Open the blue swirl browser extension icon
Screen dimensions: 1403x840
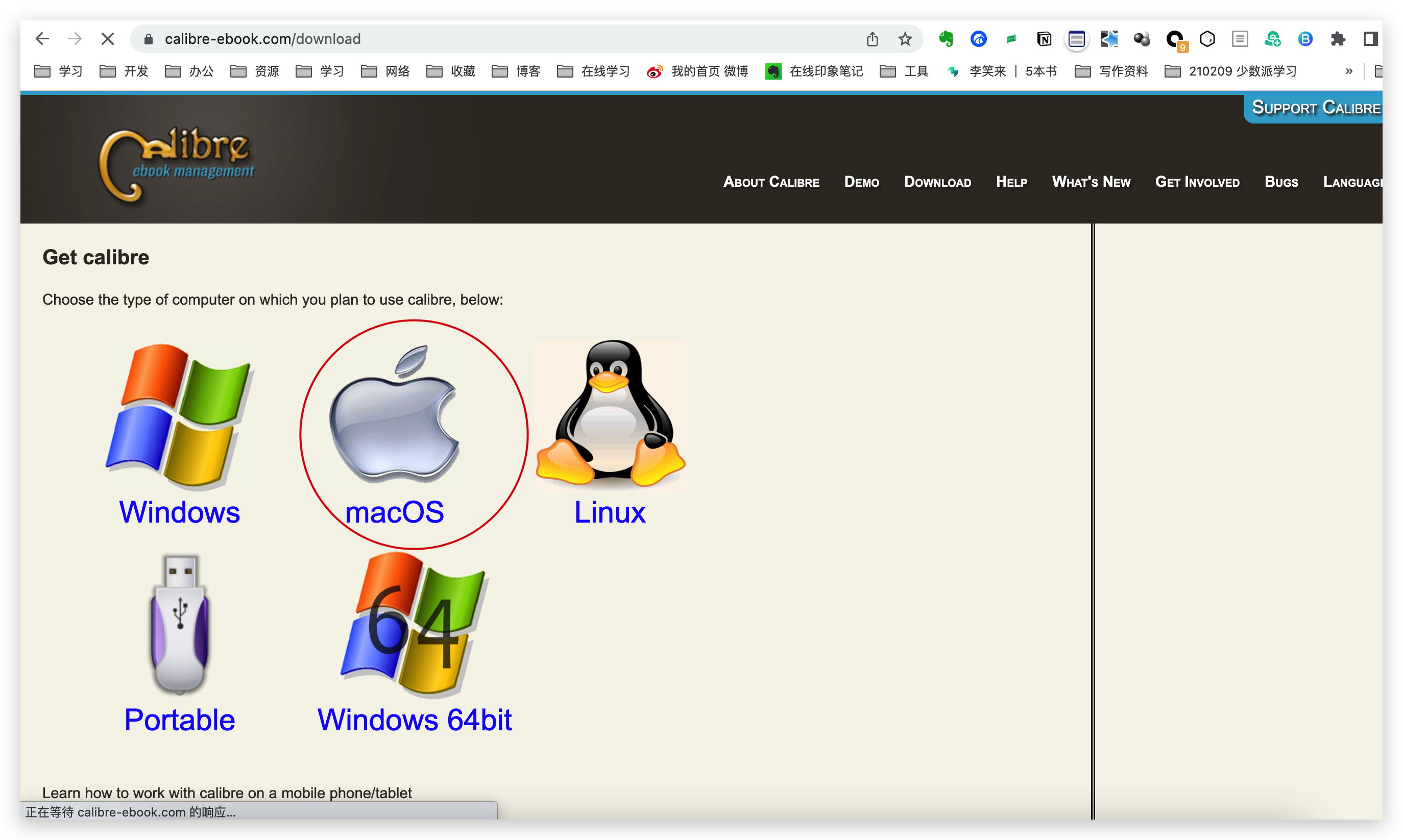(978, 38)
